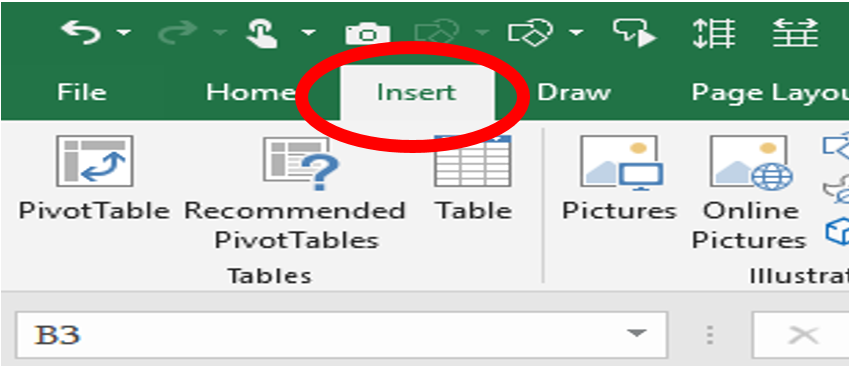
Task: Select the Touch/Mouse Mode hand icon
Action: [262, 33]
